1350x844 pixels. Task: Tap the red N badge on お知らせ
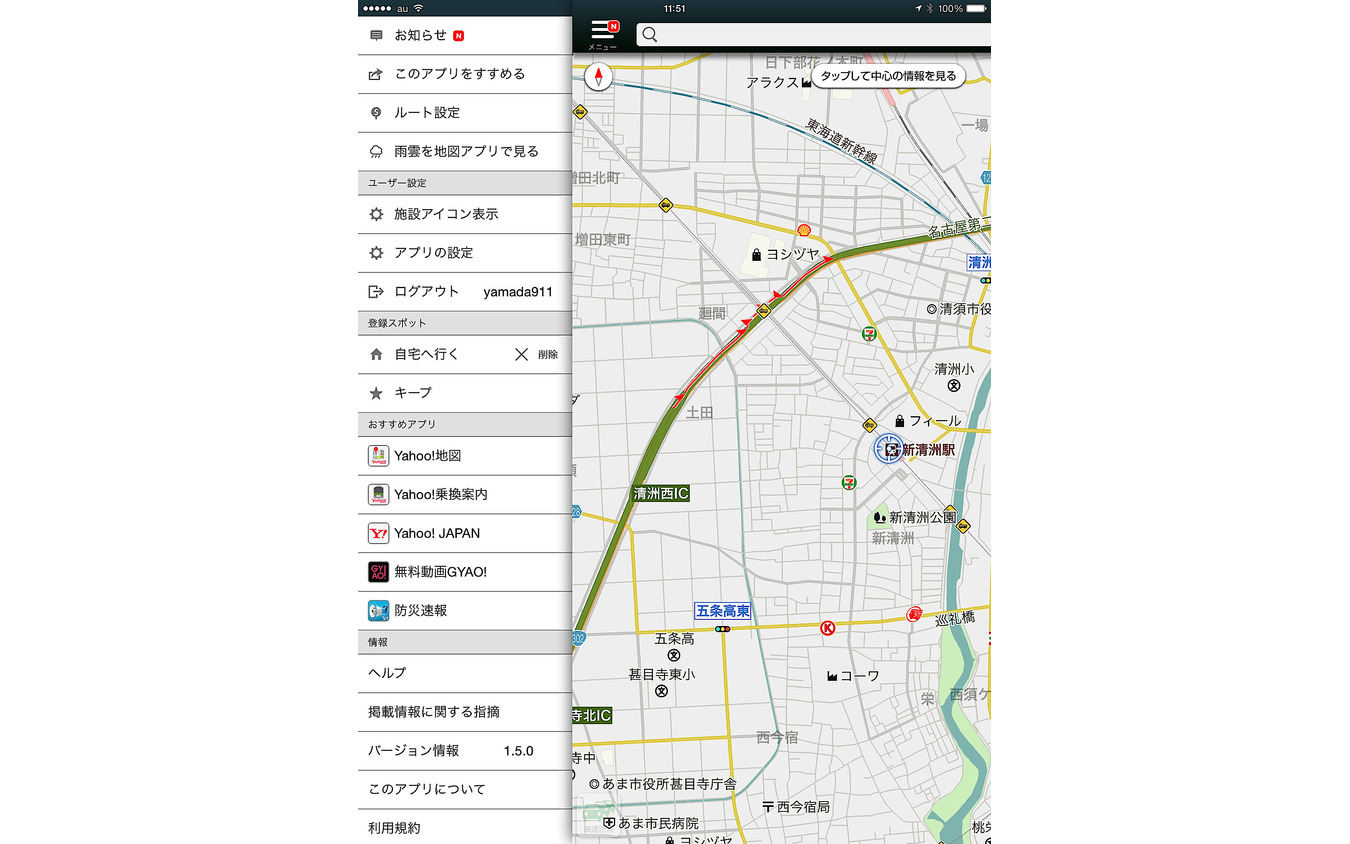(x=458, y=36)
